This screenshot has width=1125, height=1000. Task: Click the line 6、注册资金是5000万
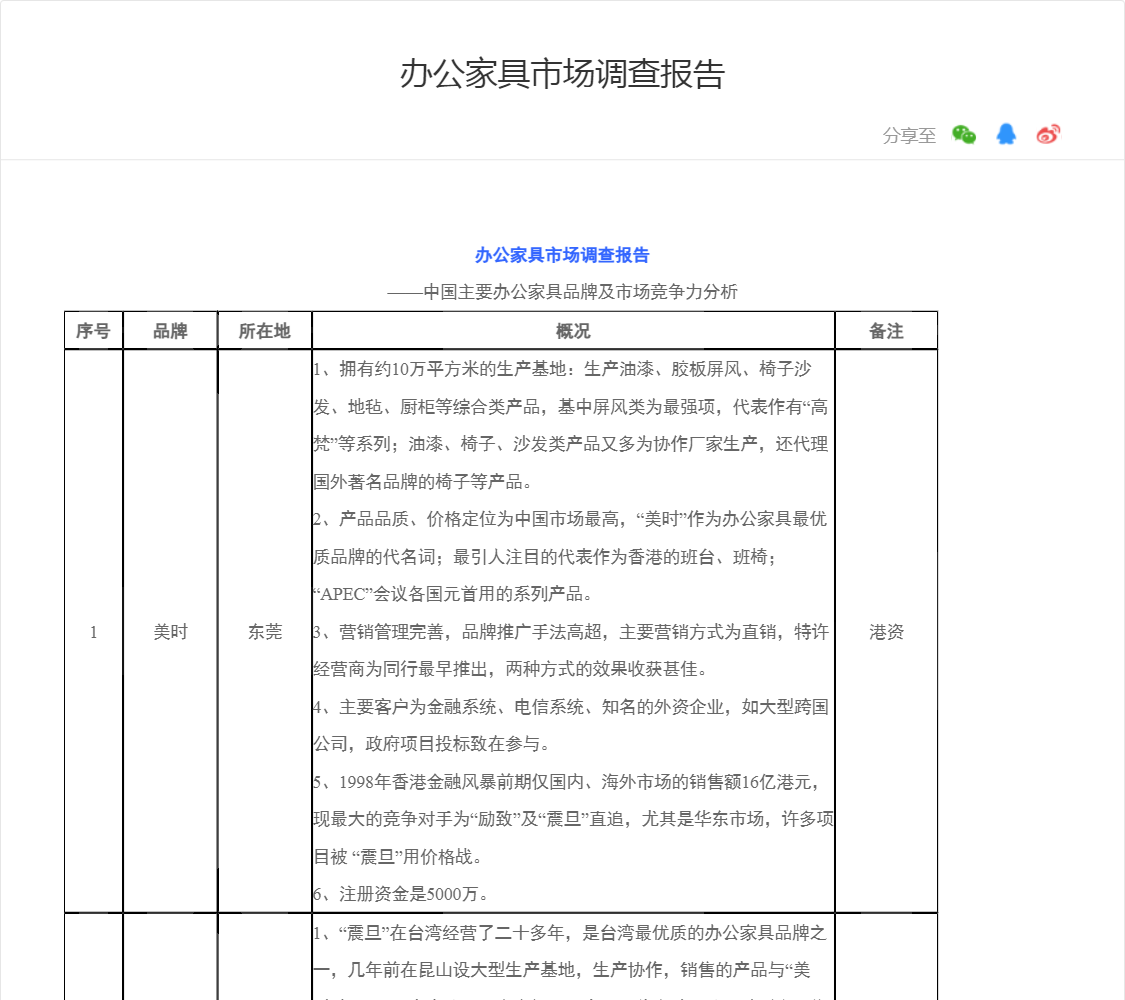[402, 894]
